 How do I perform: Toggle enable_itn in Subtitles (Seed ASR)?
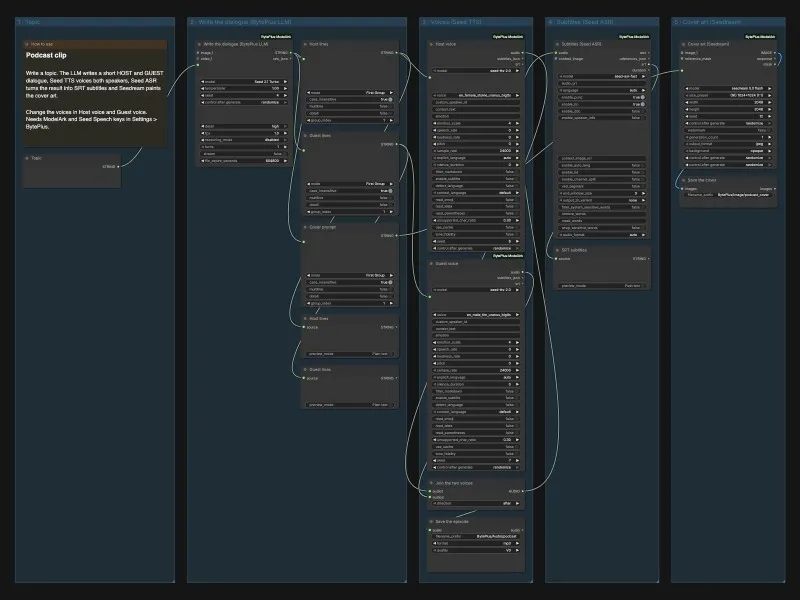602,104
